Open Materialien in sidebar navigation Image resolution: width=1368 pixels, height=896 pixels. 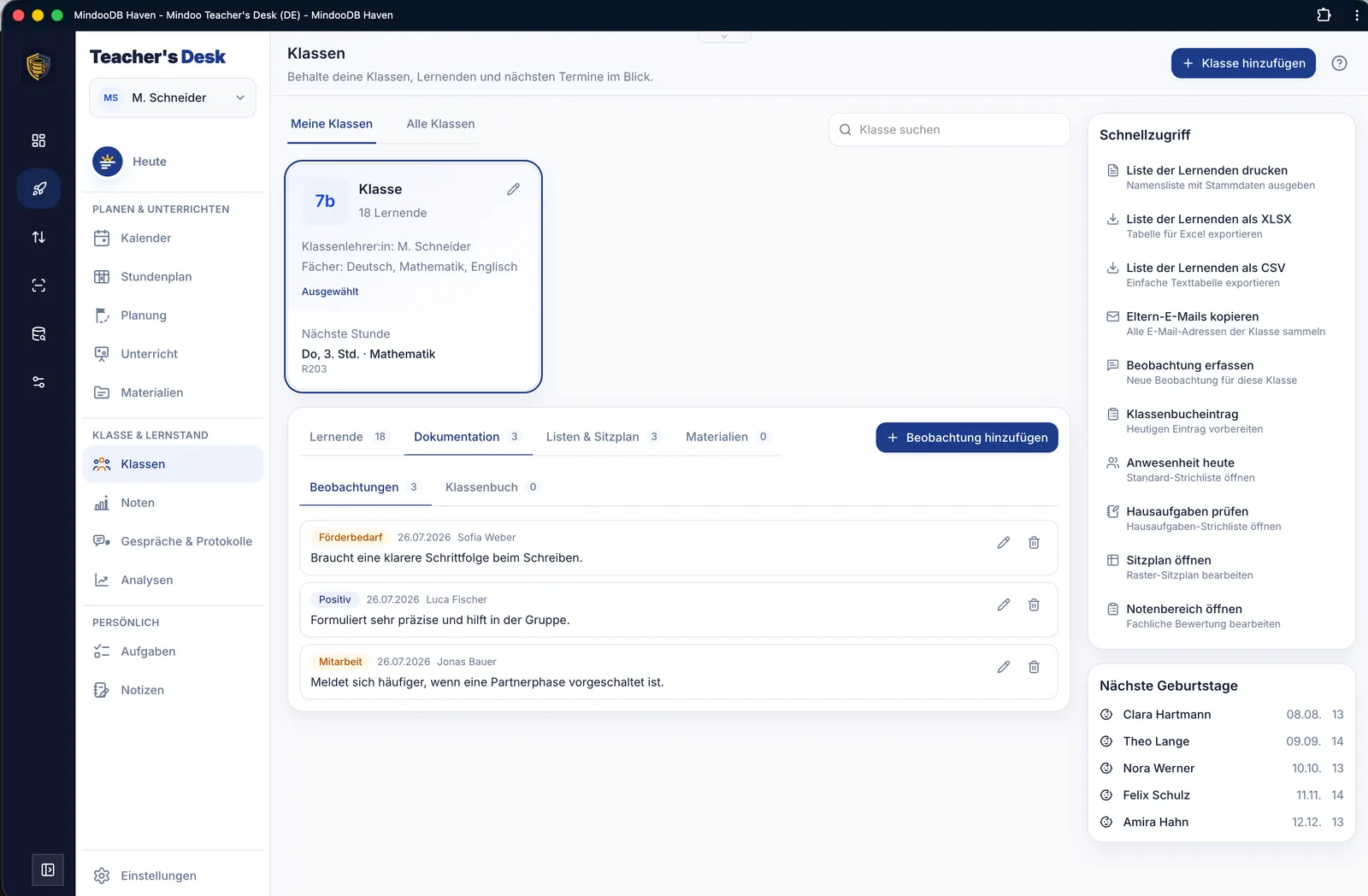(x=173, y=392)
